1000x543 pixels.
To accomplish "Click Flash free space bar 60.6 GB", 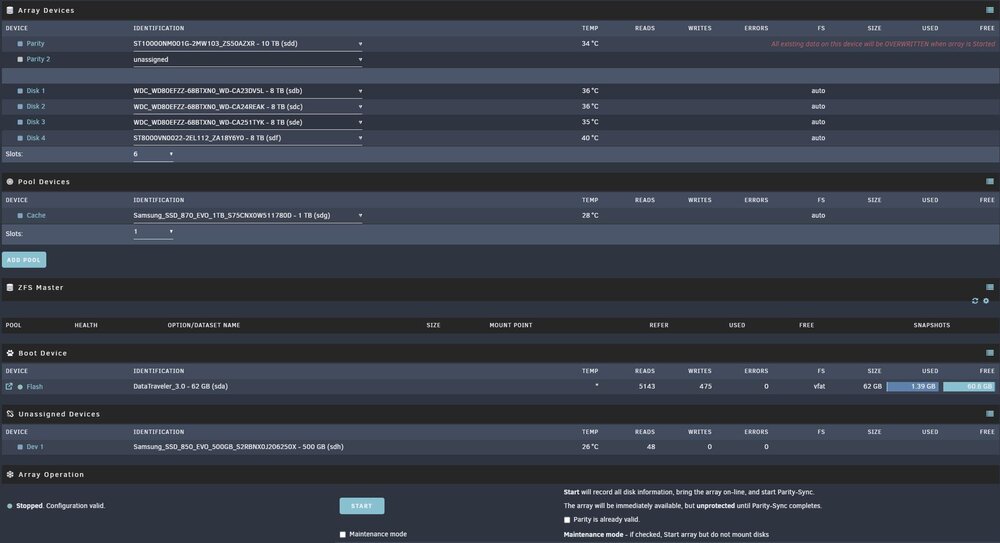I will point(969,387).
